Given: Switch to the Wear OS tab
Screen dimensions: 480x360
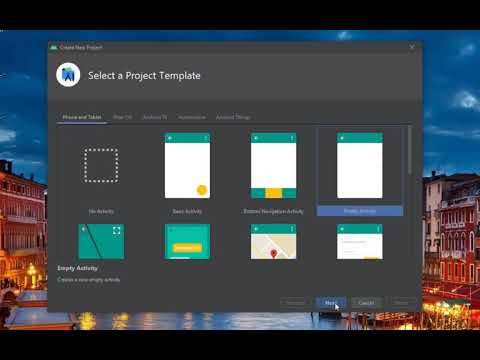Looking at the screenshot, I should coord(123,117).
